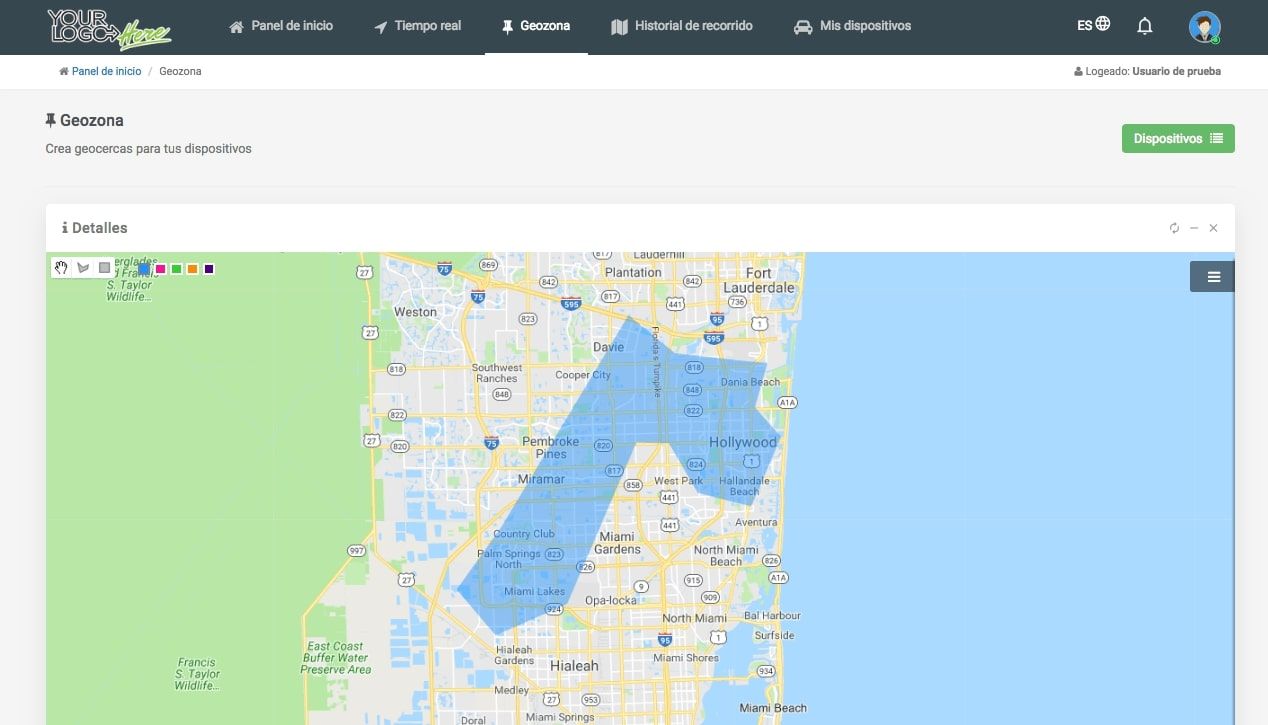Pick the green geofence color
Image resolution: width=1268 pixels, height=725 pixels.
(x=176, y=269)
